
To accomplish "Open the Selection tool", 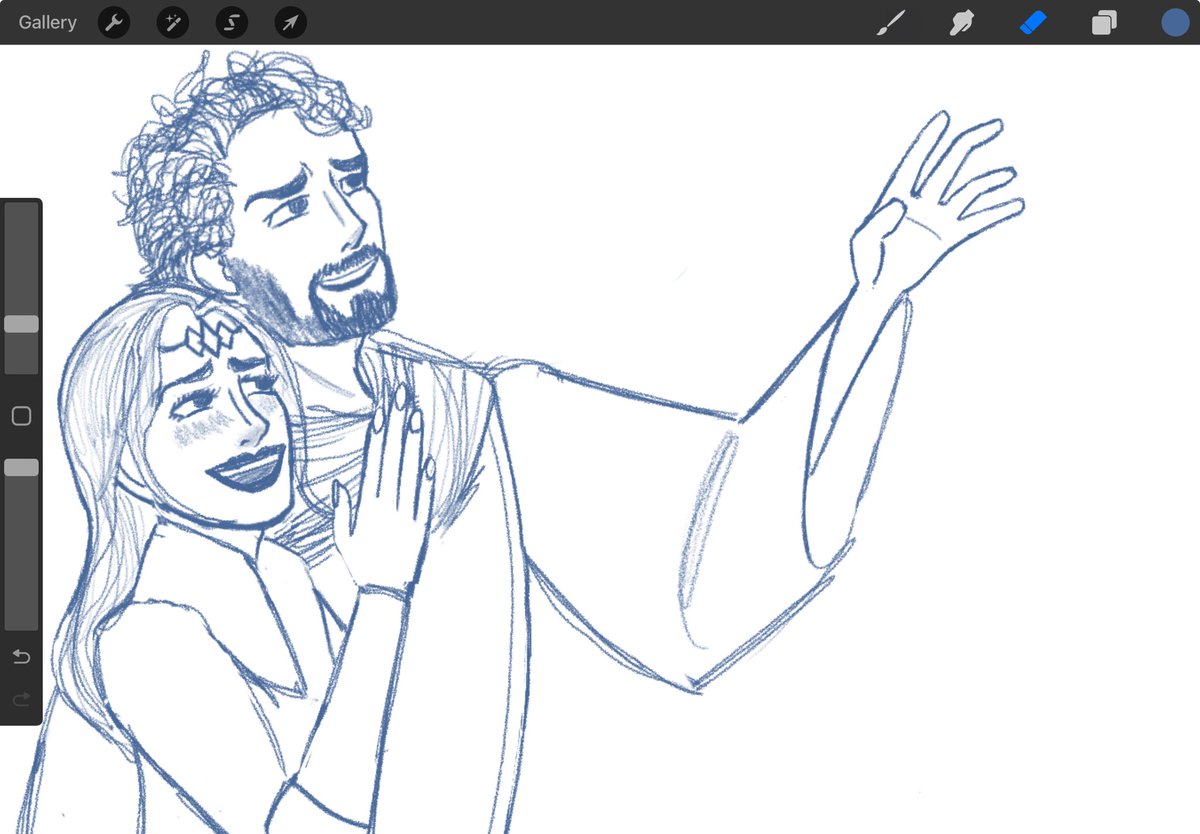I will tap(231, 22).
